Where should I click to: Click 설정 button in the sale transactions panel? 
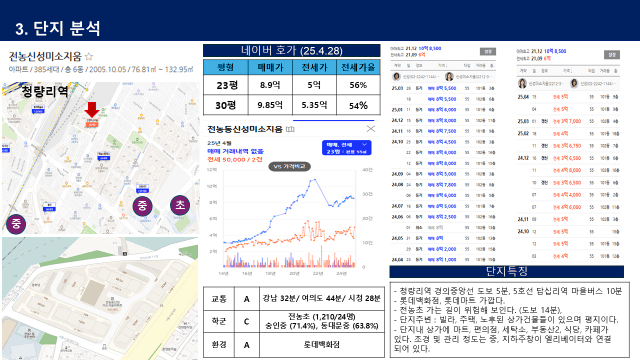pos(488,51)
